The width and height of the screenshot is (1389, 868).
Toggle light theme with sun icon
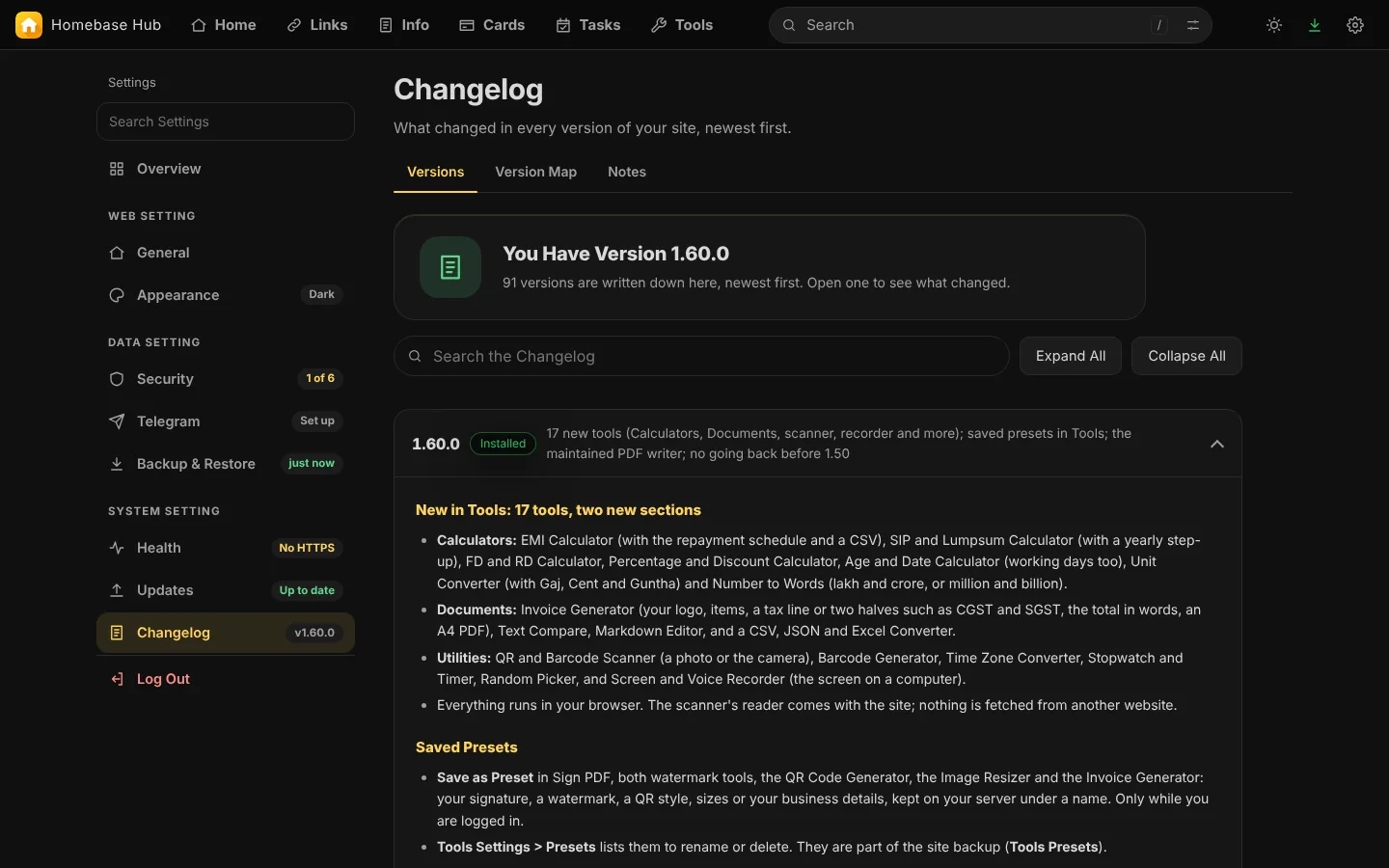1274,25
